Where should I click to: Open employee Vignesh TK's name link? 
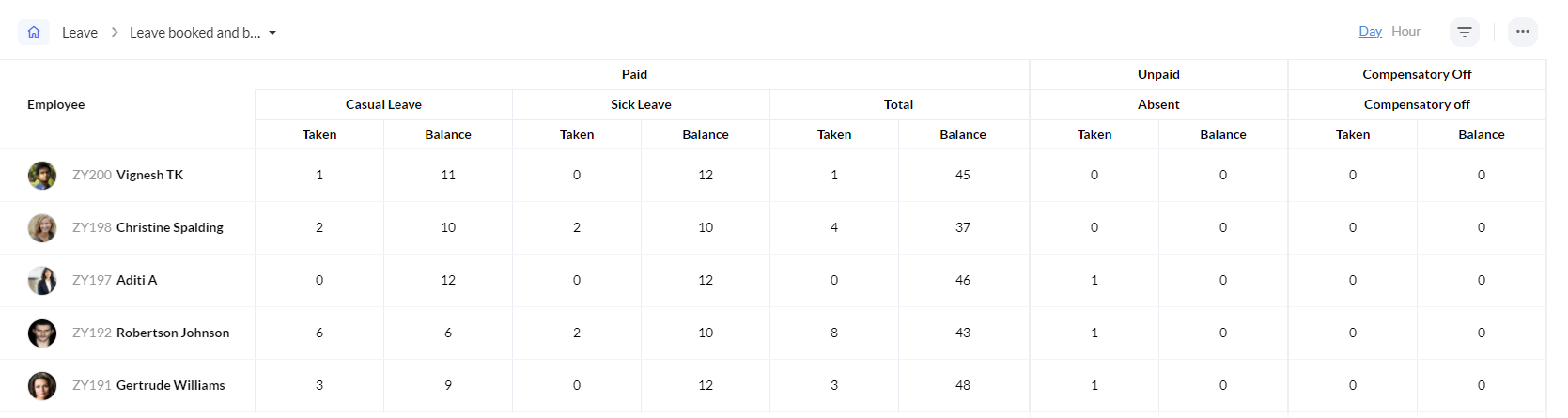coord(150,175)
